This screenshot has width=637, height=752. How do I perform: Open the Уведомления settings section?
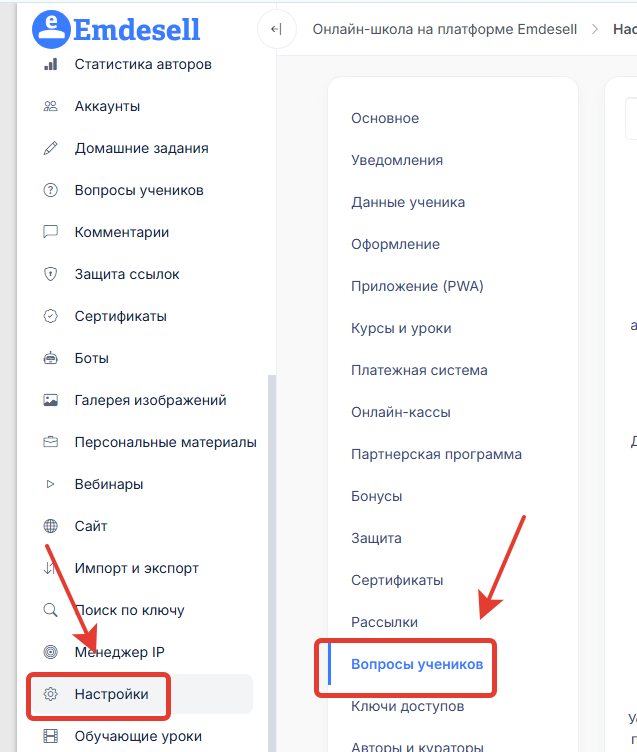point(397,160)
